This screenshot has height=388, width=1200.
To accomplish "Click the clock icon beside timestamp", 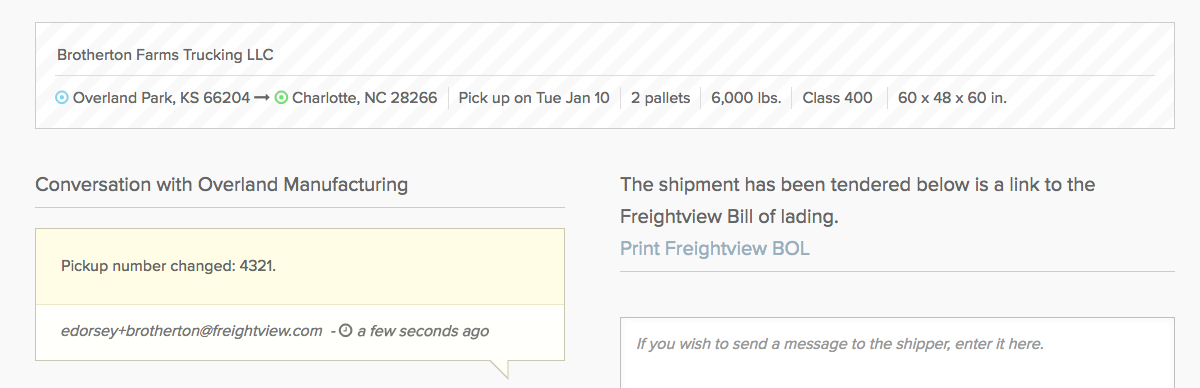I will 345,330.
